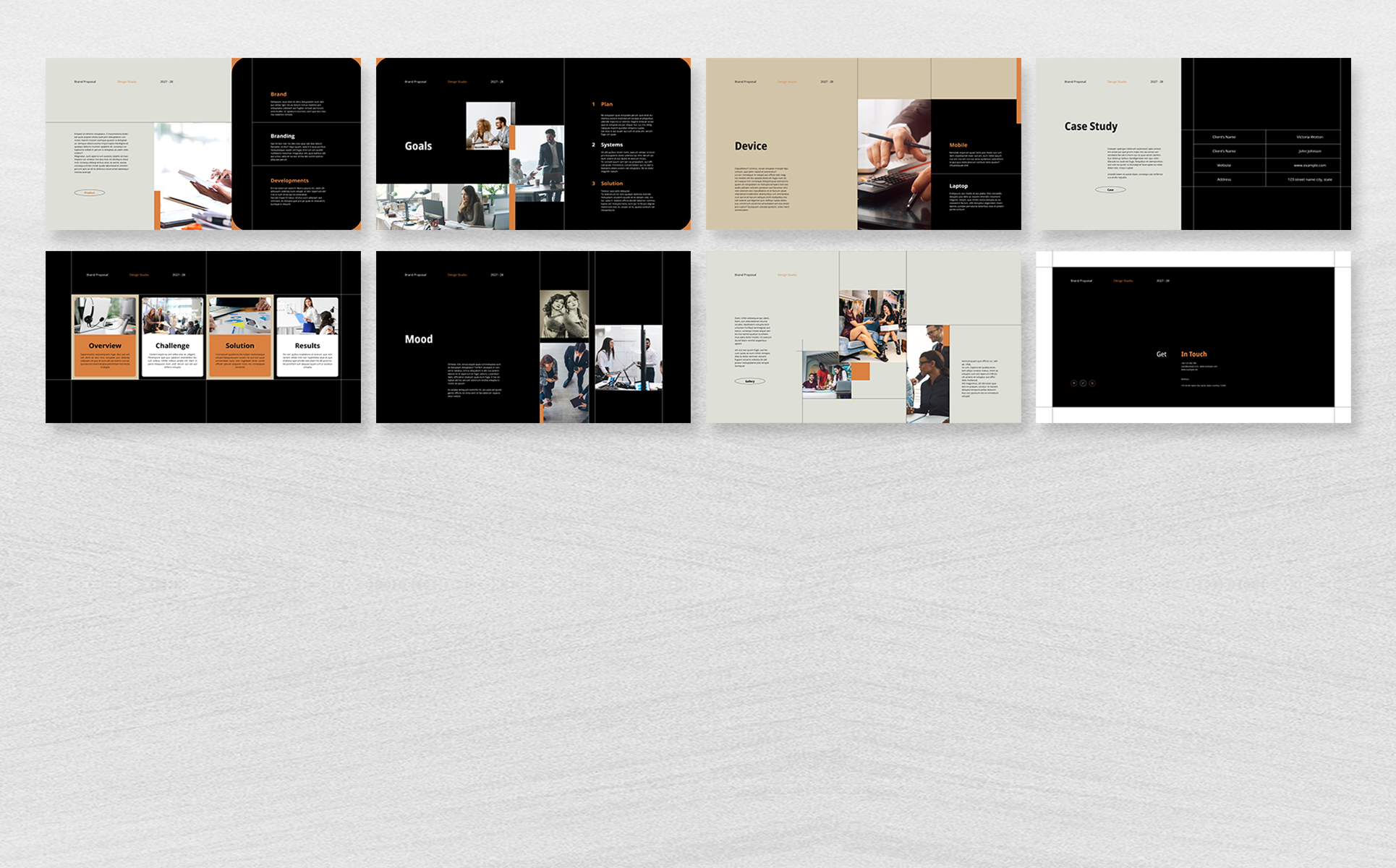This screenshot has width=1396, height=868.
Task: Click the vintage black-and-white photo on Mood slide
Action: [x=564, y=315]
